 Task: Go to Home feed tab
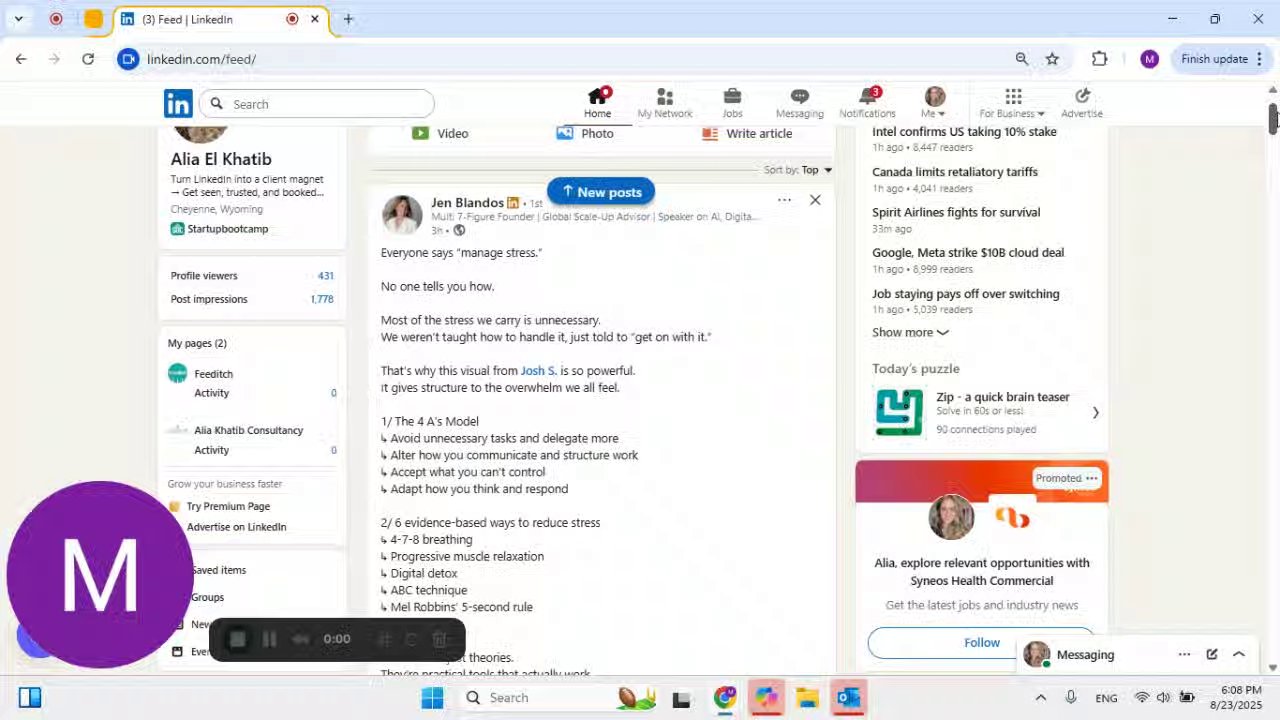[597, 103]
